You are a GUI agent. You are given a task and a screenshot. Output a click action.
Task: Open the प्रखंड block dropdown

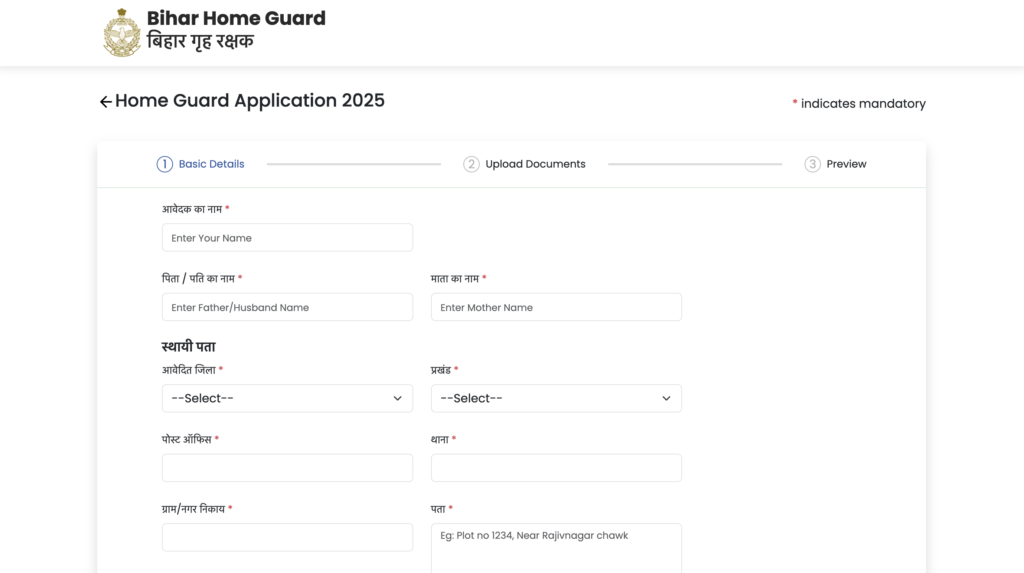[x=556, y=398]
